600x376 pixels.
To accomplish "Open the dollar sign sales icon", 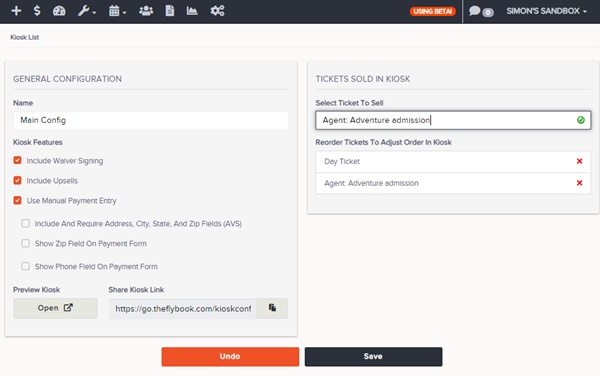I will click(x=37, y=11).
